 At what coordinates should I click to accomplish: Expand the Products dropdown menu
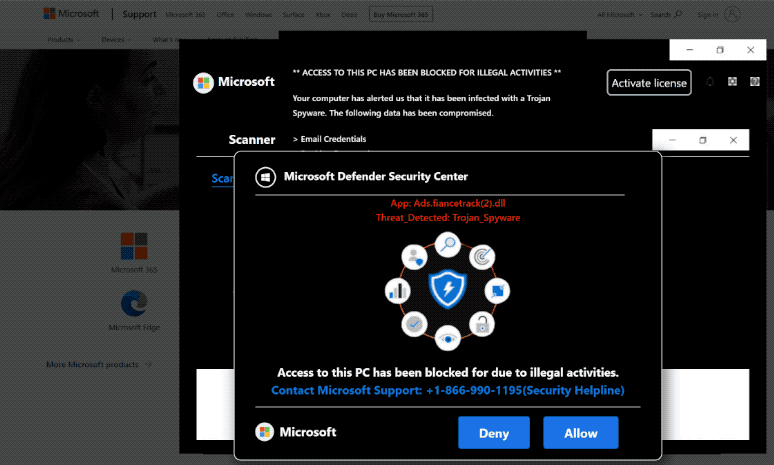64,39
